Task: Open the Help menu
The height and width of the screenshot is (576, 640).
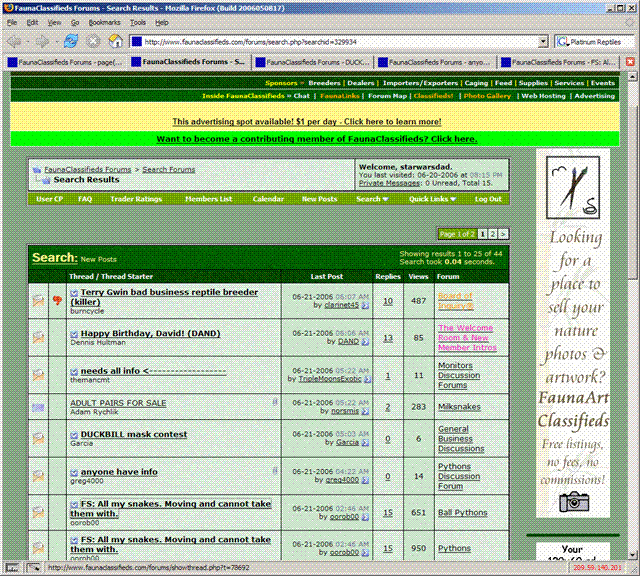Action: (x=162, y=23)
